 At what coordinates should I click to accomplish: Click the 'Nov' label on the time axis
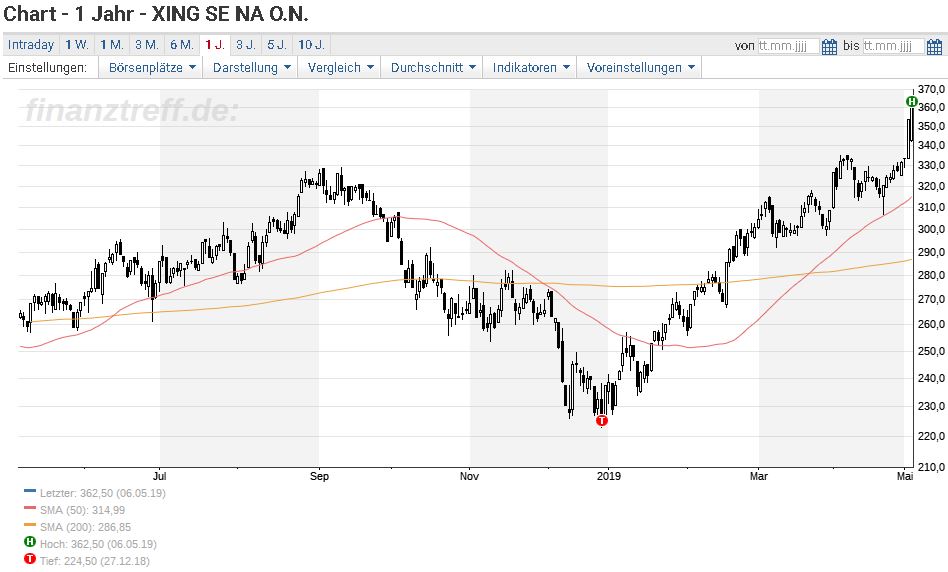pos(469,476)
